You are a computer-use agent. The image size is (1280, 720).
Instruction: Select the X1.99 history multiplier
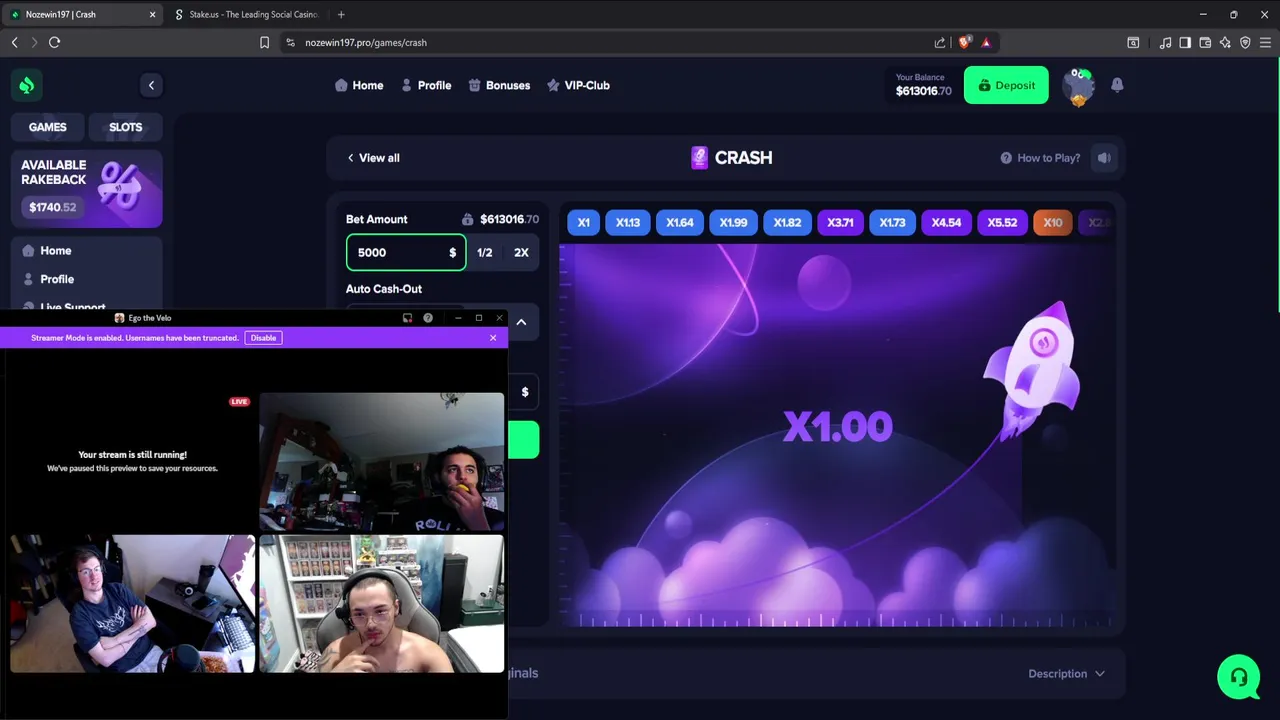(733, 223)
